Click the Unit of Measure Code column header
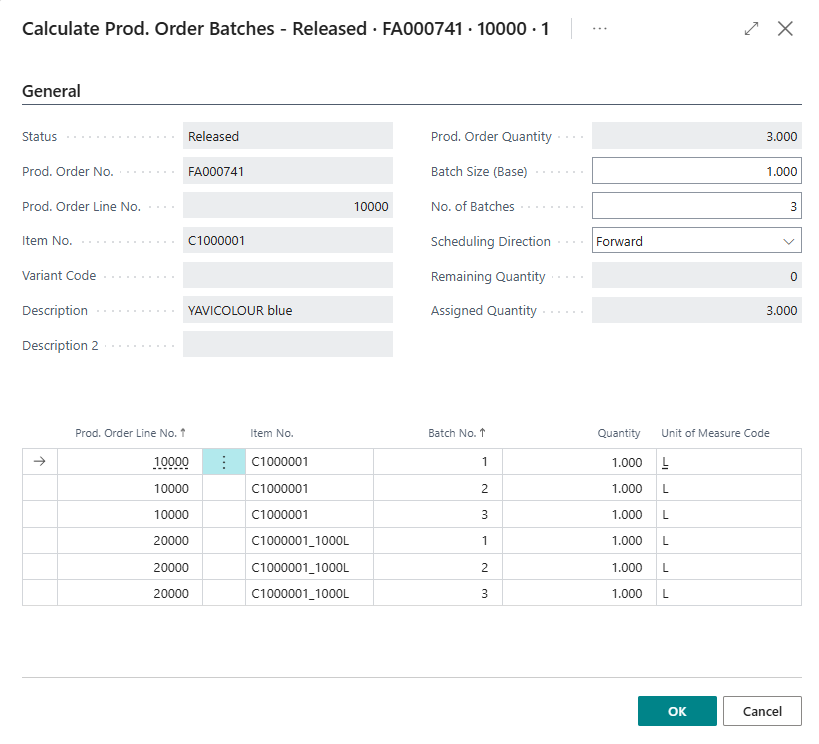Viewport: 819px width, 744px height. tap(715, 433)
